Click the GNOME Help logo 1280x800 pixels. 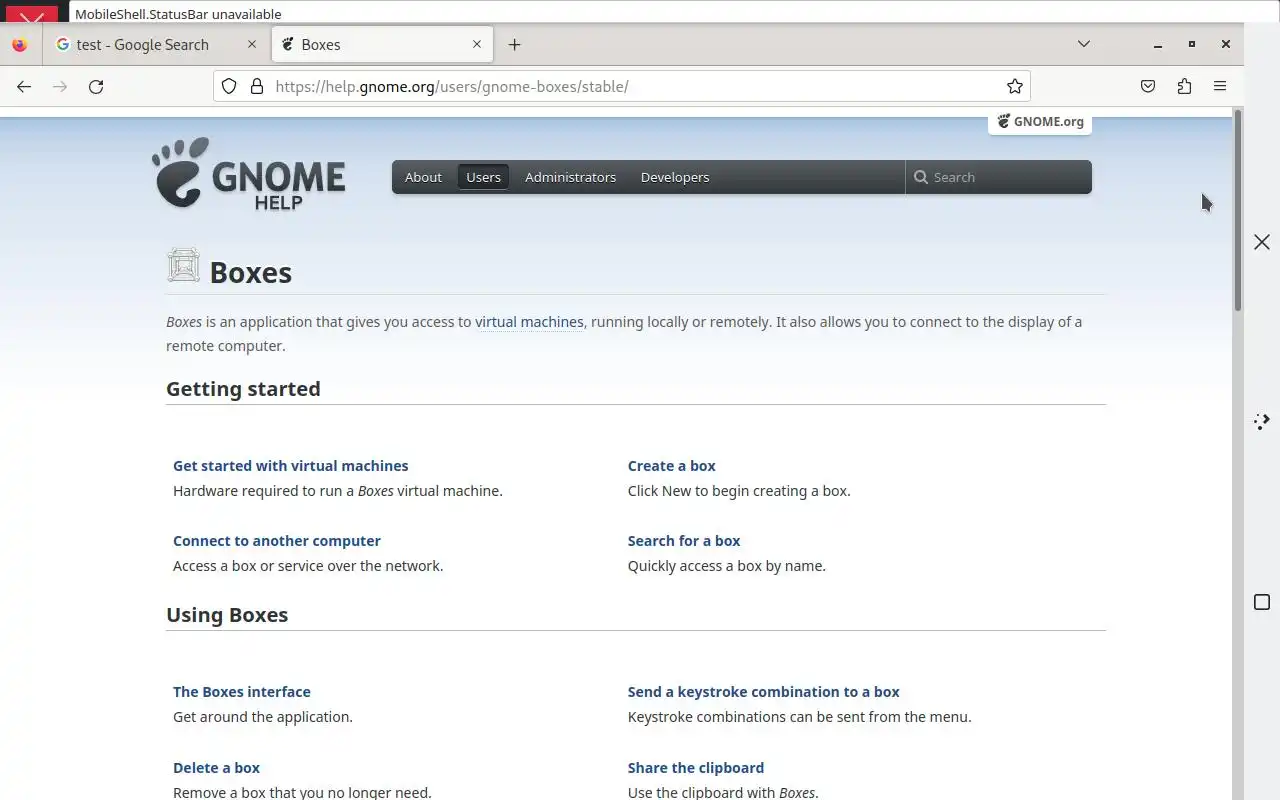(x=248, y=173)
